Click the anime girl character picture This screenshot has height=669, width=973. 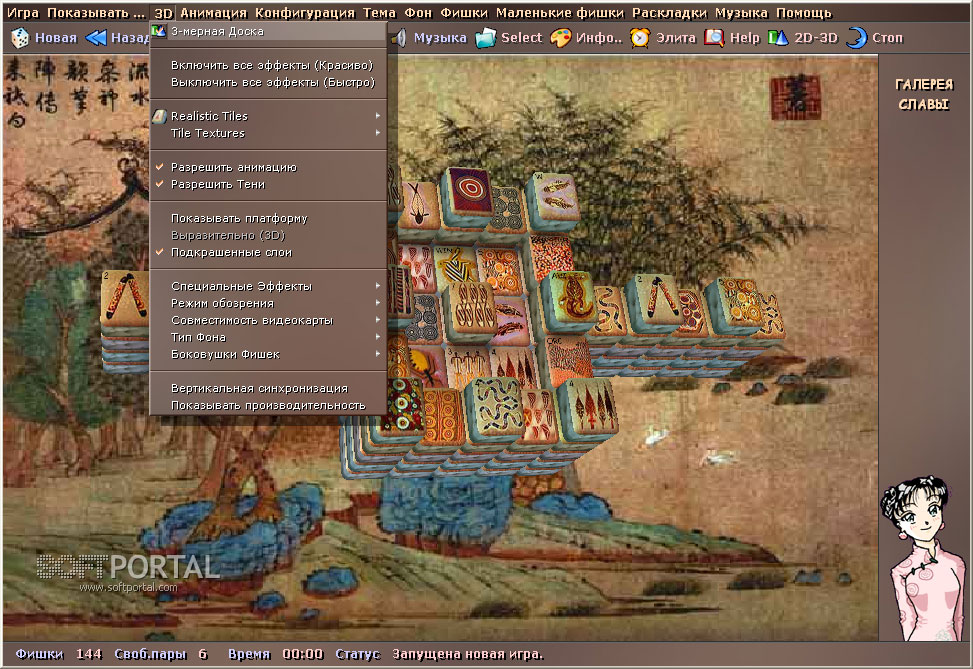pyautogui.click(x=925, y=558)
